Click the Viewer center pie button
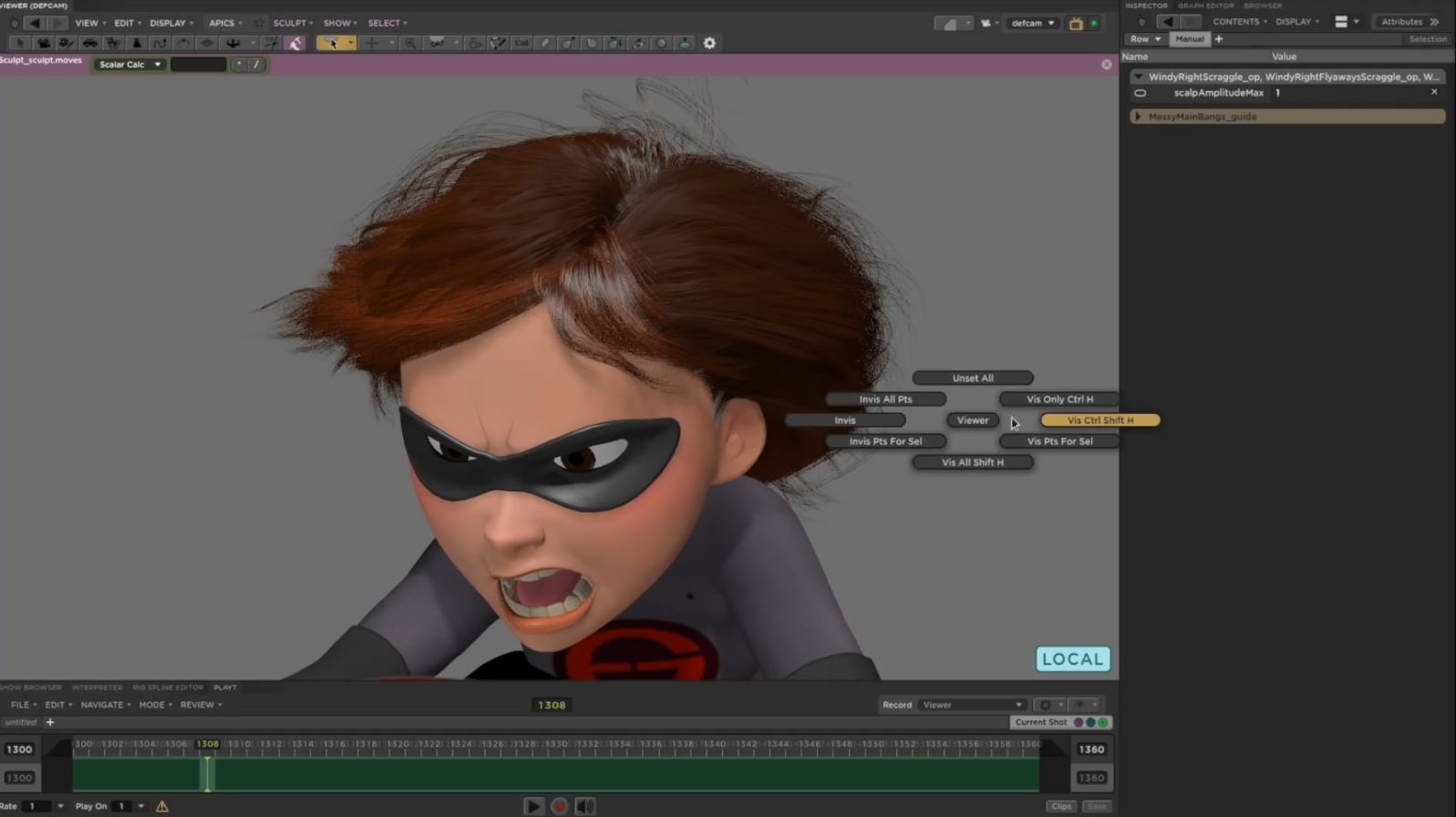The height and width of the screenshot is (817, 1456). pos(972,420)
